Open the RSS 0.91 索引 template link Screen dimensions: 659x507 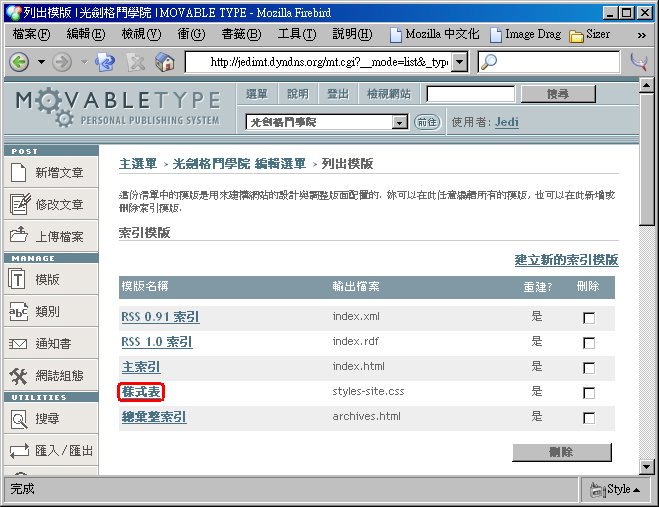click(x=160, y=317)
